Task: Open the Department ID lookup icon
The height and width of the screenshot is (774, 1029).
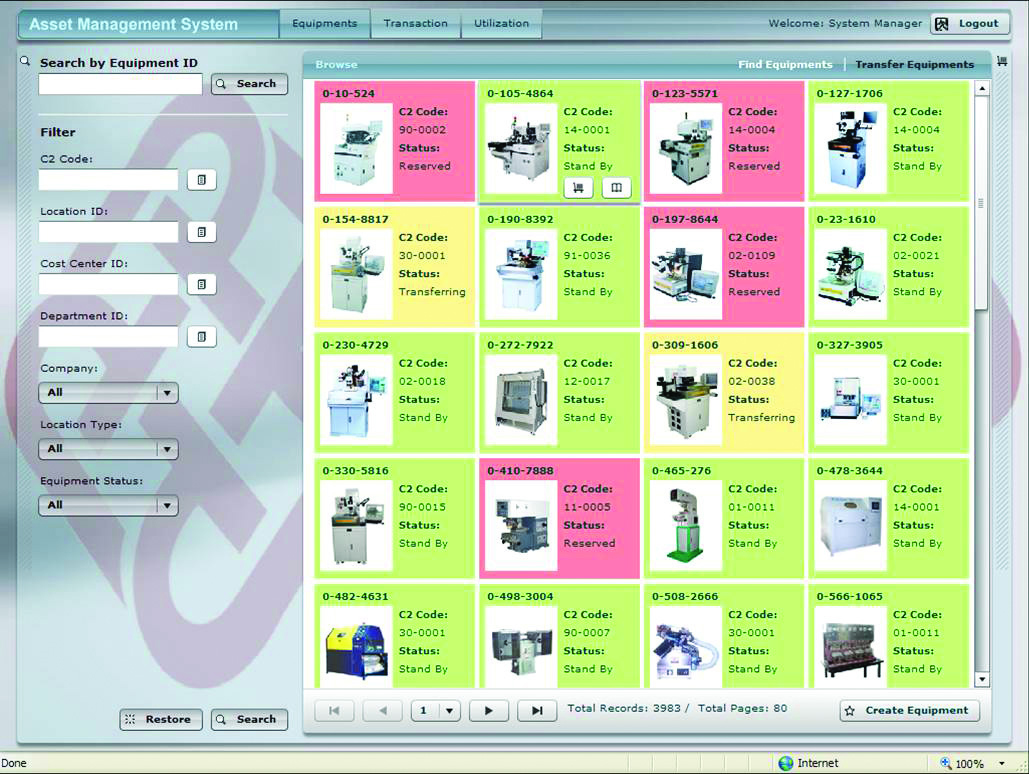Action: 201,337
